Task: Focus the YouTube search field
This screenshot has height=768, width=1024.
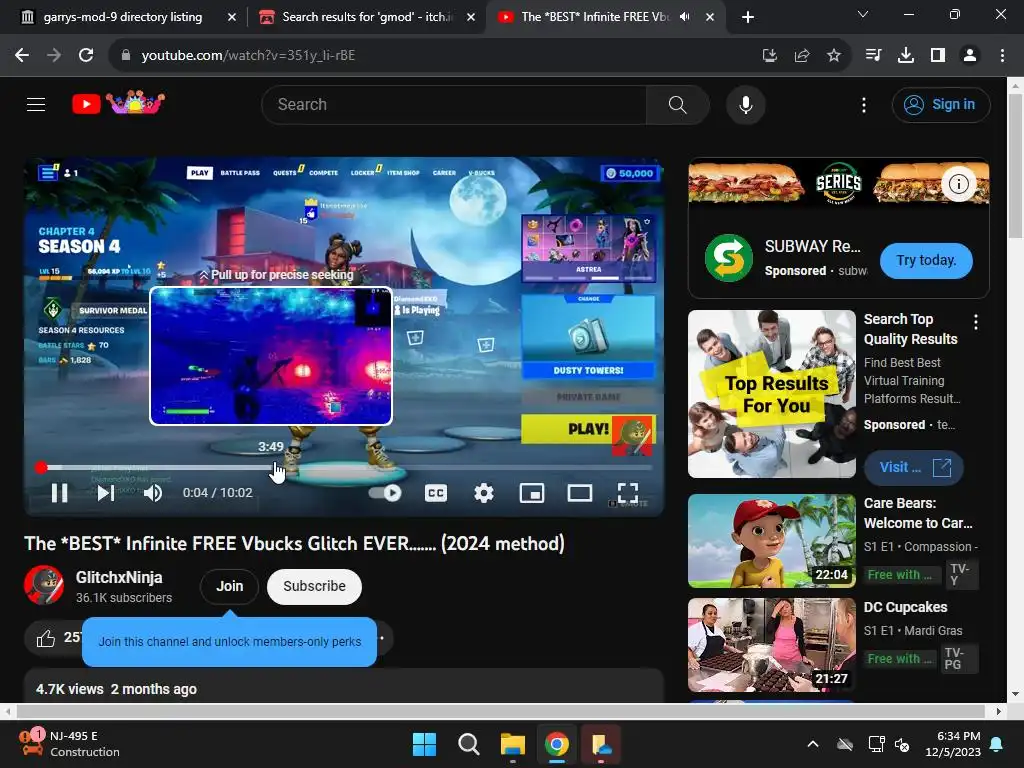Action: coord(454,104)
